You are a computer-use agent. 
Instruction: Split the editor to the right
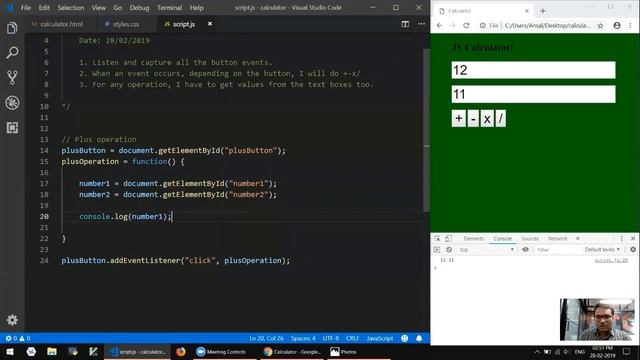(405, 24)
